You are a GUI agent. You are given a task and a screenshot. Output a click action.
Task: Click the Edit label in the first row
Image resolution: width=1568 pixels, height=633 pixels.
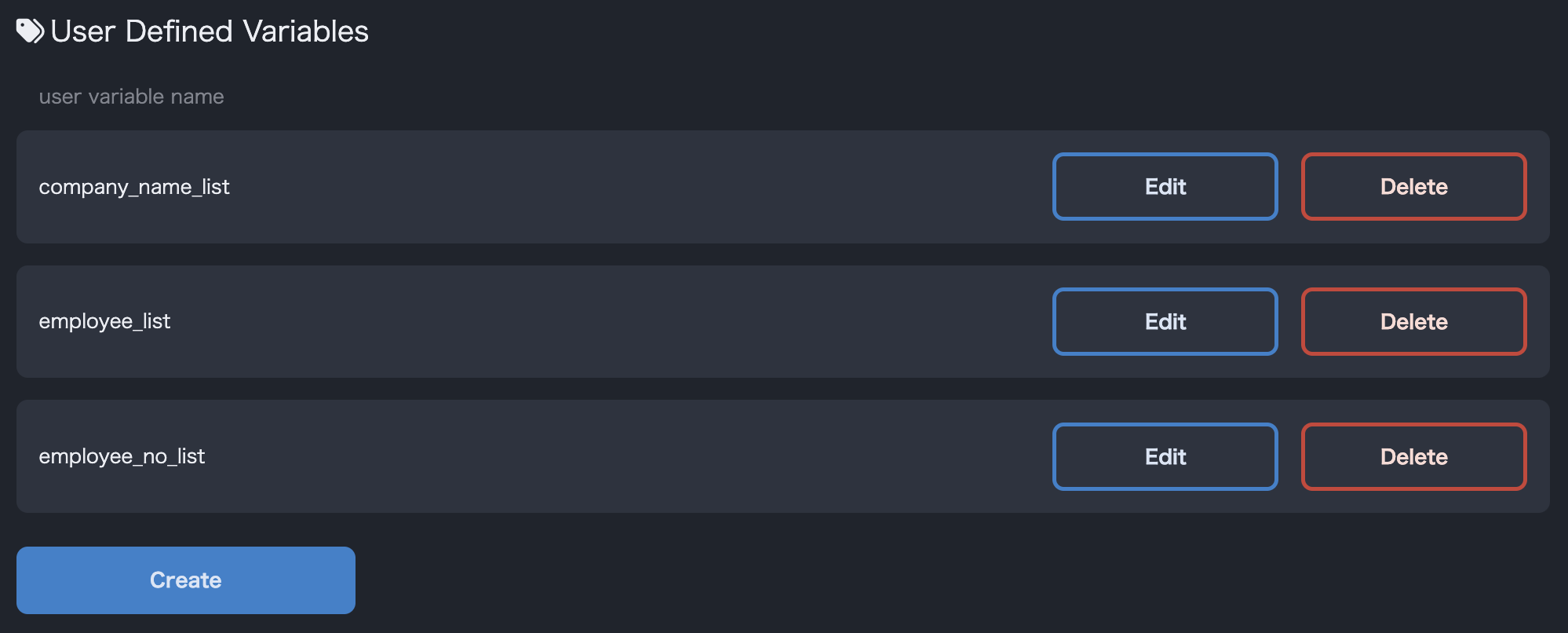point(1165,187)
